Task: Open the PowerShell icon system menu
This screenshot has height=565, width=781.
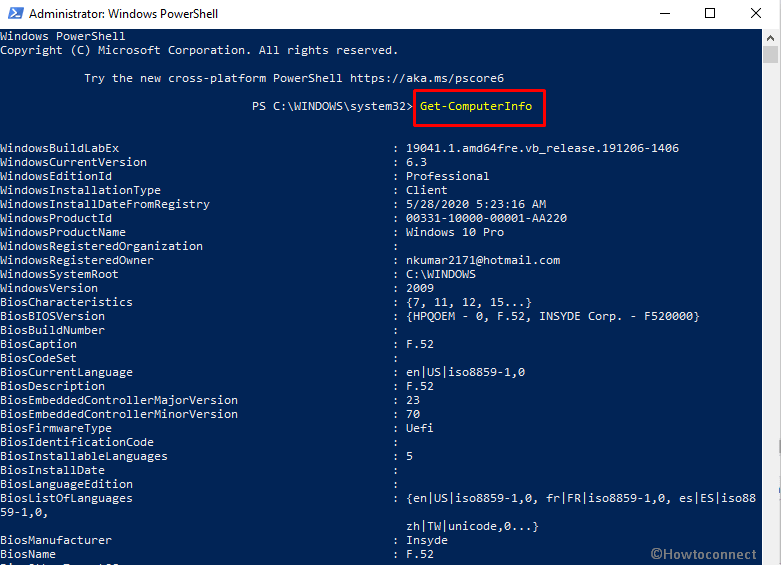Action: [x=15, y=13]
